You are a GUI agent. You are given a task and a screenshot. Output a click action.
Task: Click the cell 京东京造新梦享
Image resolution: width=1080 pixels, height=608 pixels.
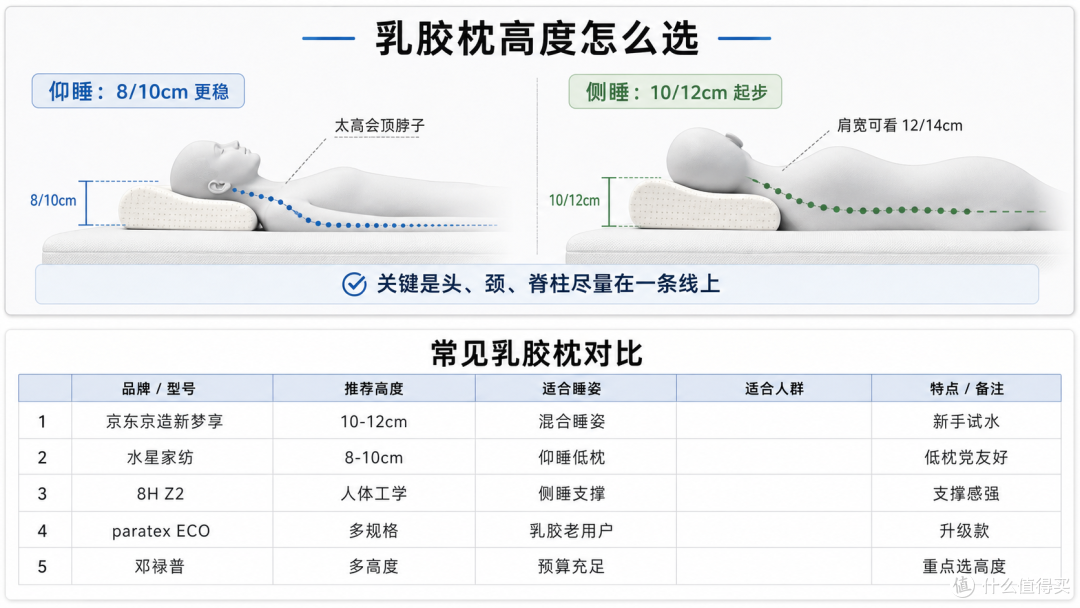(172, 421)
